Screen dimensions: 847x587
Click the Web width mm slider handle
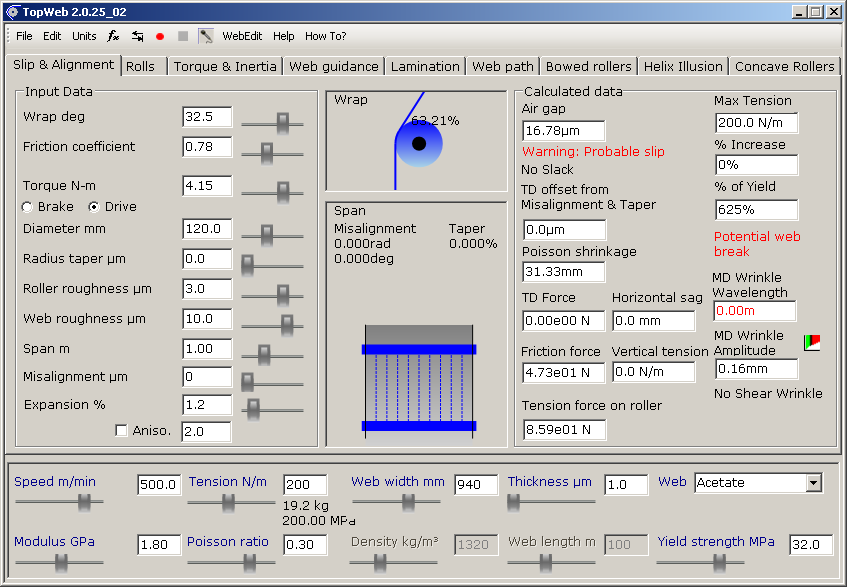coord(409,502)
